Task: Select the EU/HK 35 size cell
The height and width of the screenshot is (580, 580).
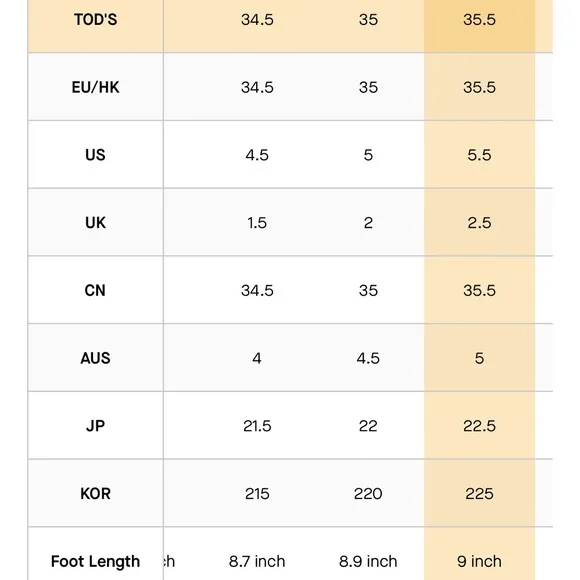Action: [368, 87]
